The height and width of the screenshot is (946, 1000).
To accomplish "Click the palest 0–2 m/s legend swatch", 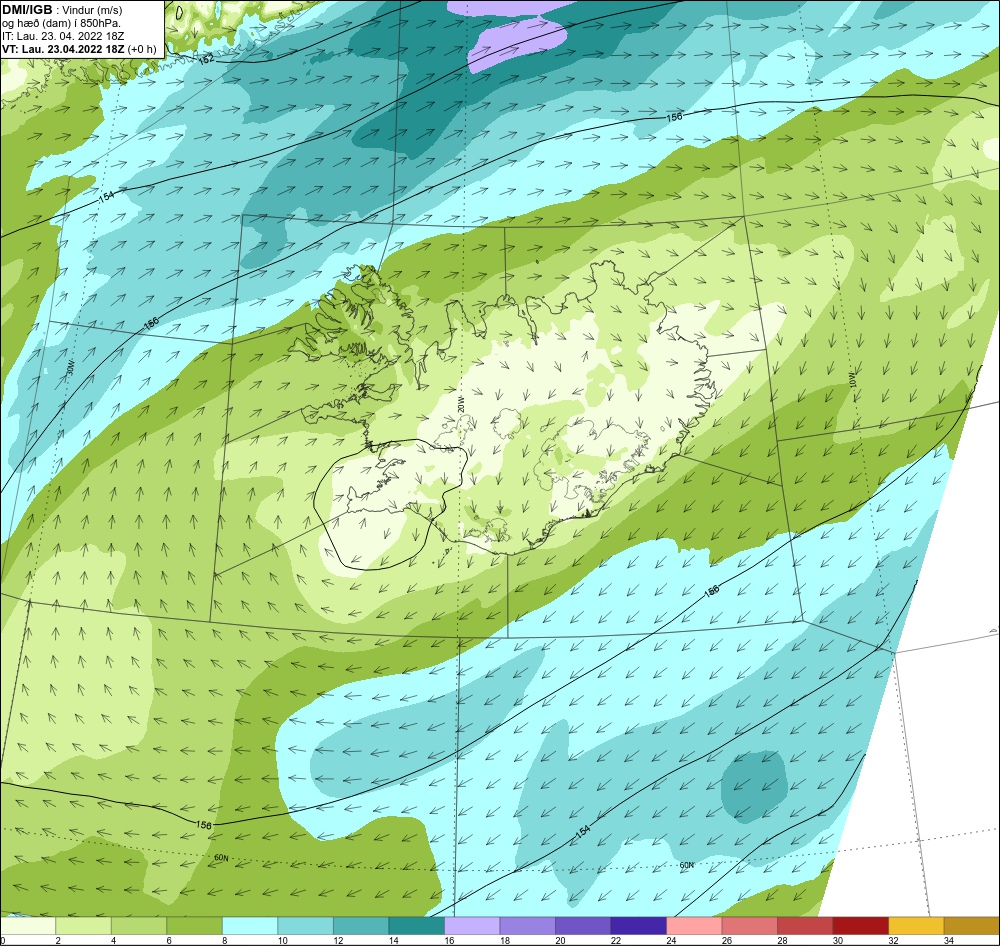I will (28, 926).
